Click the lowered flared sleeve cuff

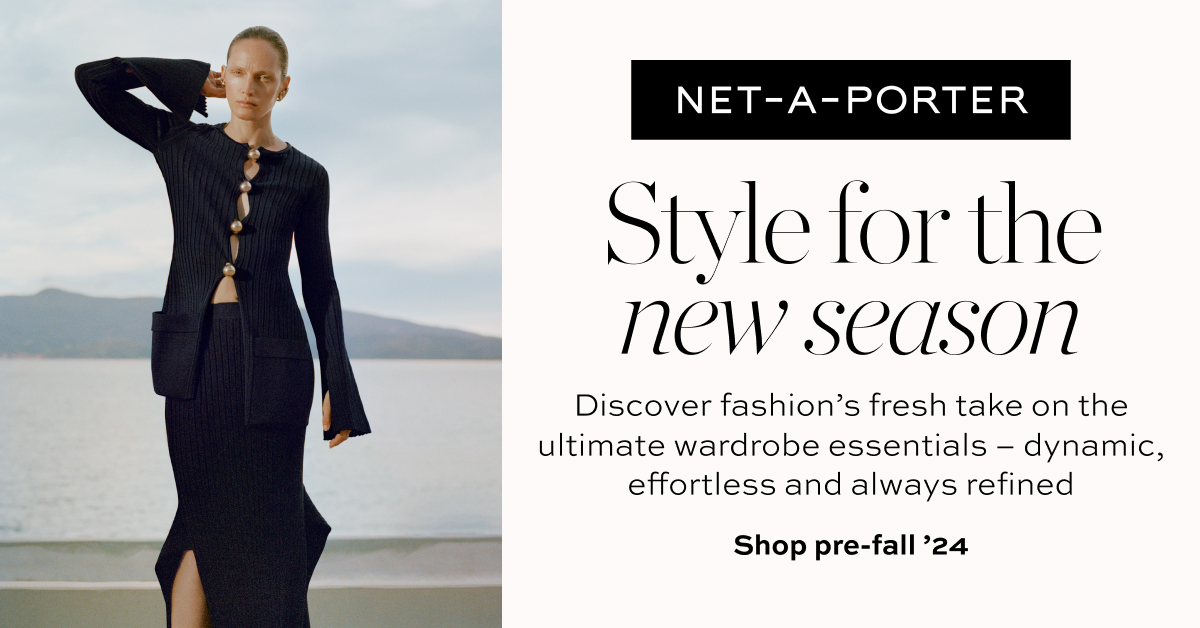pos(345,400)
